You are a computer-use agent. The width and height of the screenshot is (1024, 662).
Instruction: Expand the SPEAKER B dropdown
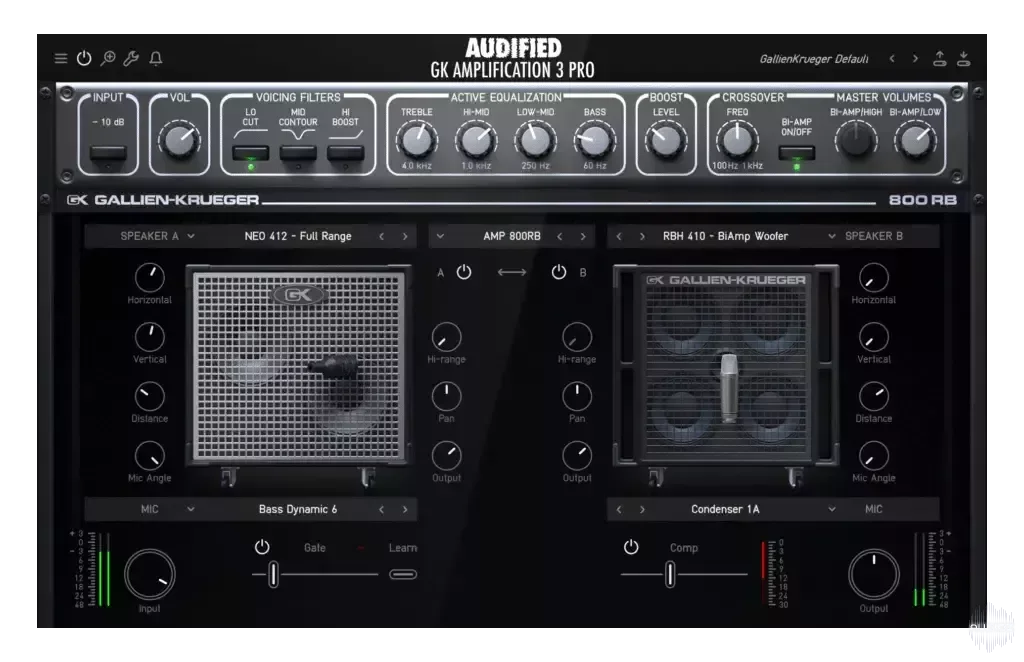pyautogui.click(x=831, y=236)
